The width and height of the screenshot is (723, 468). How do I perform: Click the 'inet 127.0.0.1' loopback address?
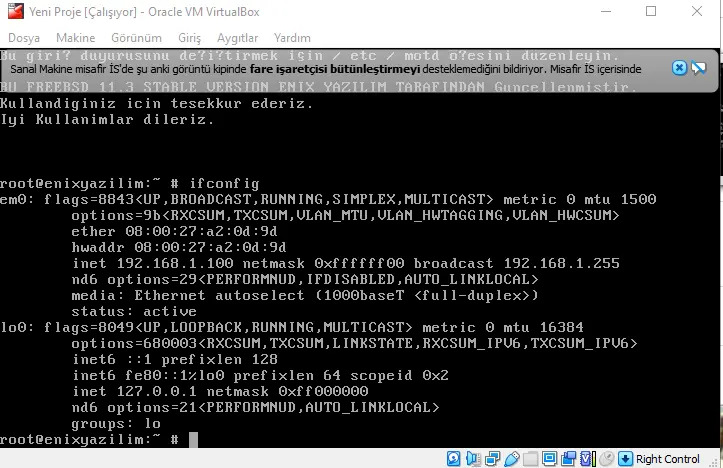pos(134,391)
